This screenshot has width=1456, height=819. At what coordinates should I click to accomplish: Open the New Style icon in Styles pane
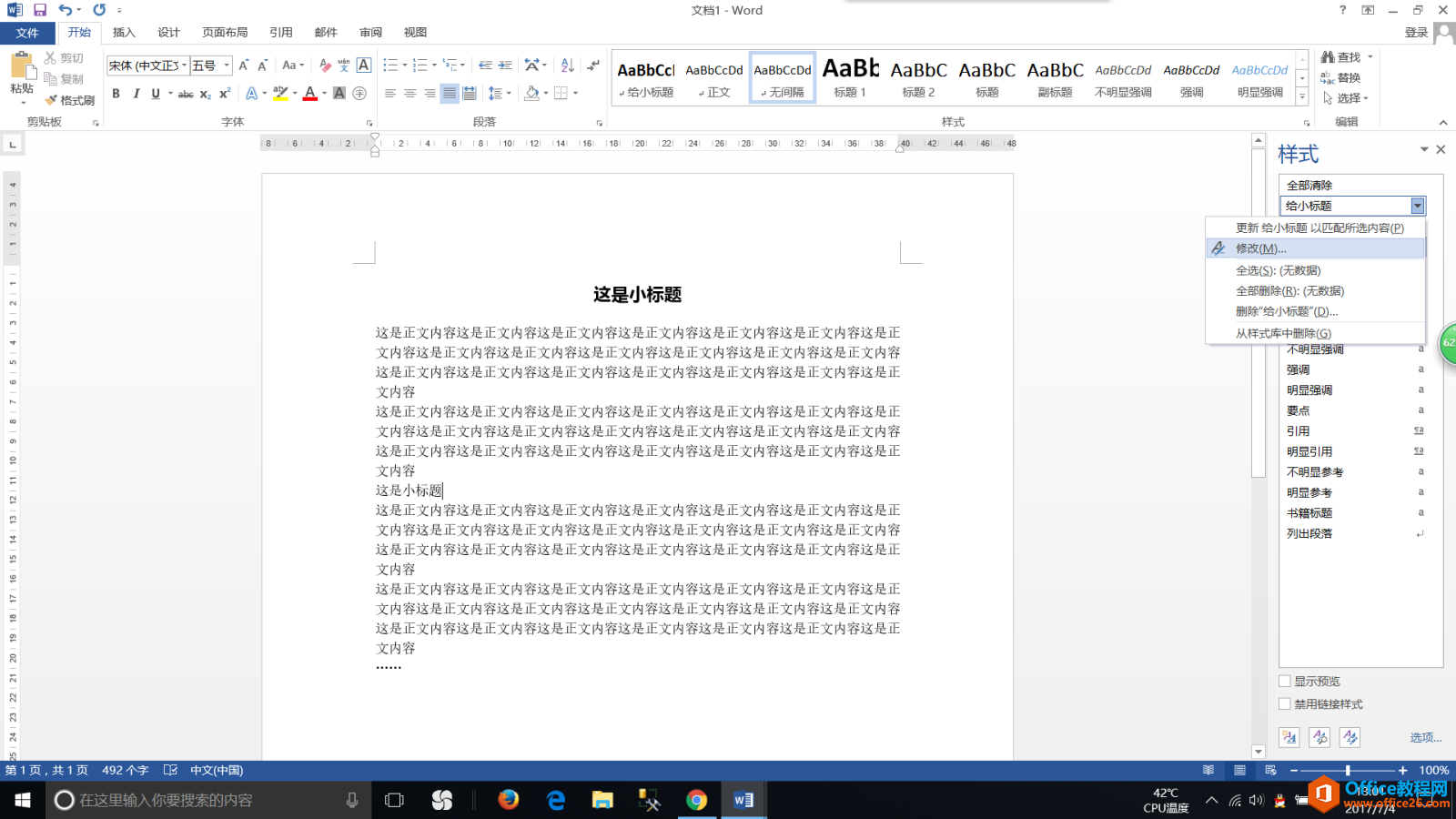click(1289, 737)
